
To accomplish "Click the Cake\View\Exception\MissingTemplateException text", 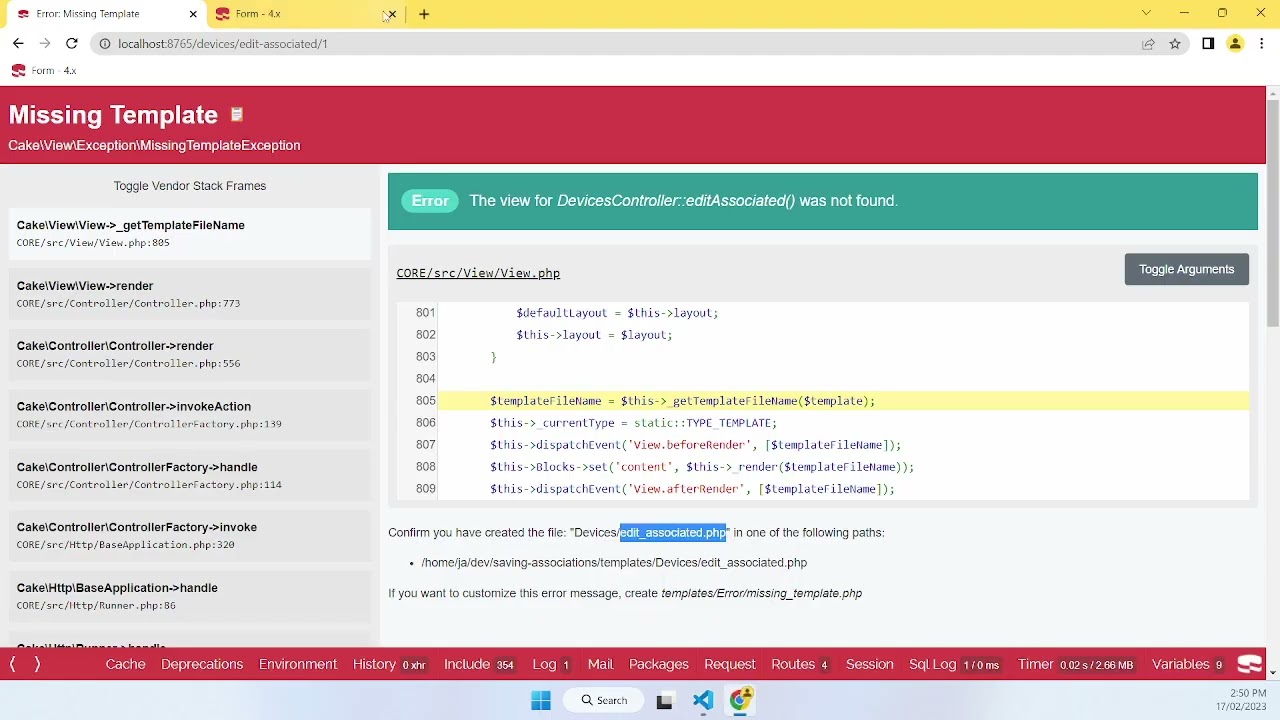I will tap(154, 145).
